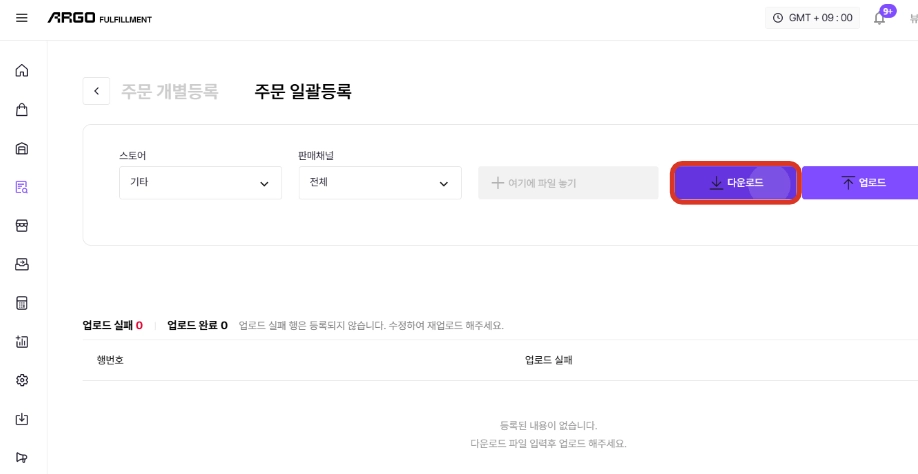The width and height of the screenshot is (918, 474).
Task: Click the download box sidebar icon
Action: tap(22, 419)
